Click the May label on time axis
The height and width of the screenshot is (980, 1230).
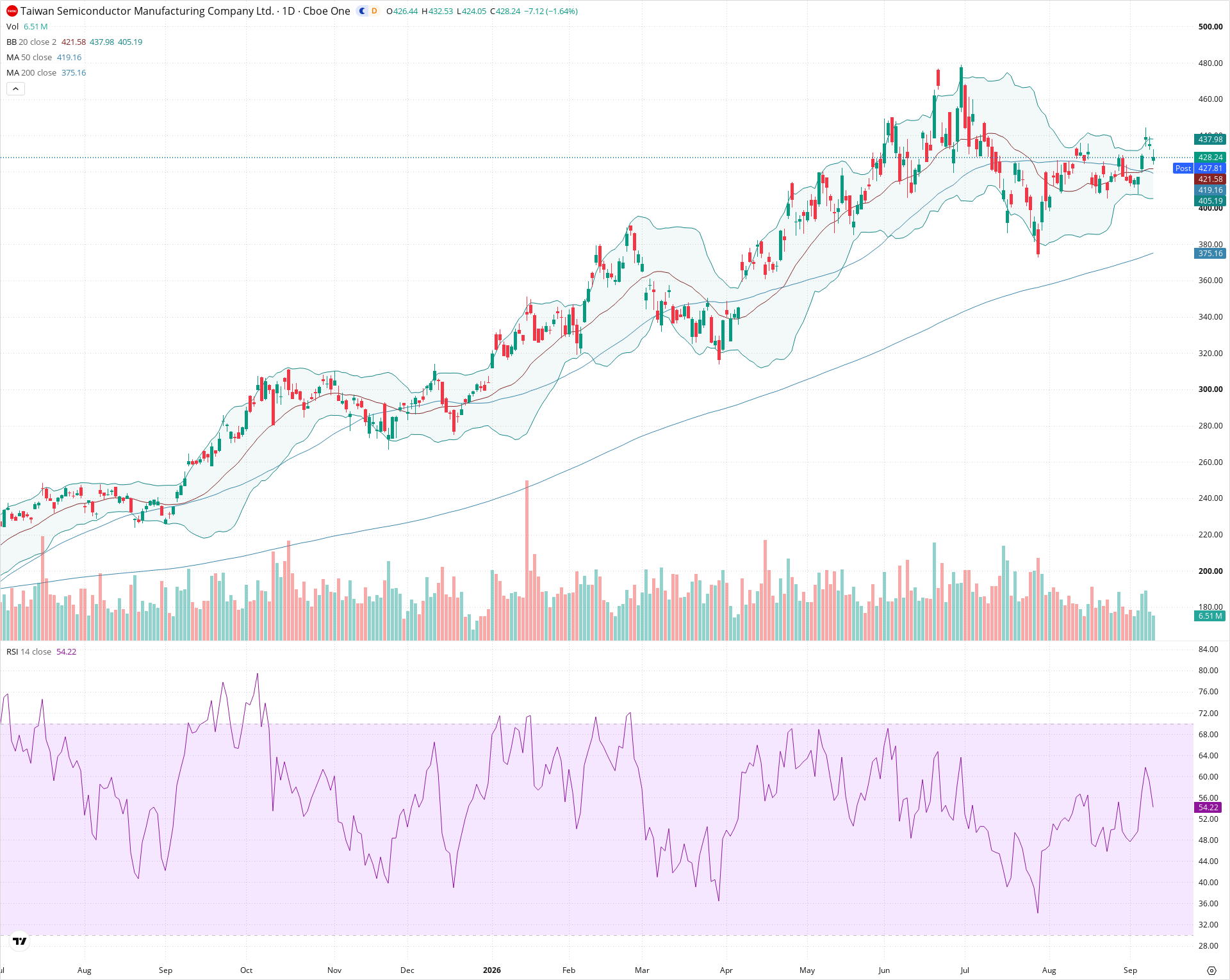click(807, 970)
